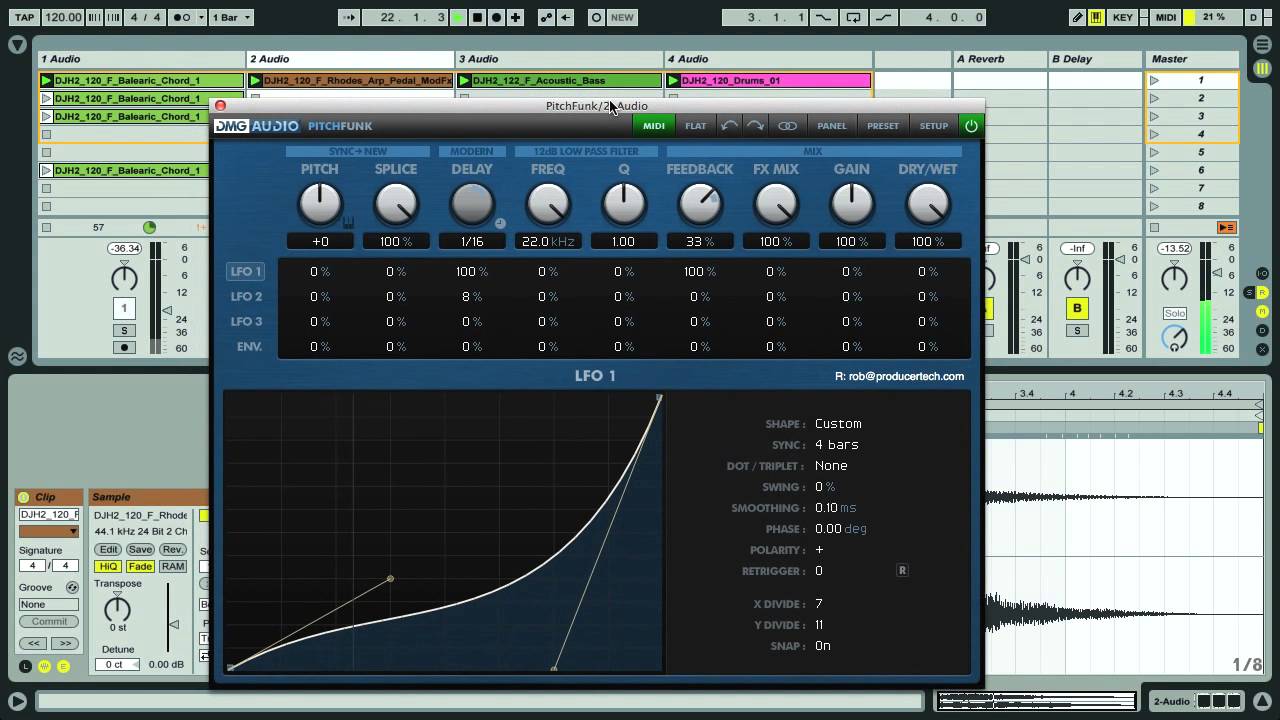Toggle the B Delay track activator
The height and width of the screenshot is (720, 1280).
pos(1077,308)
